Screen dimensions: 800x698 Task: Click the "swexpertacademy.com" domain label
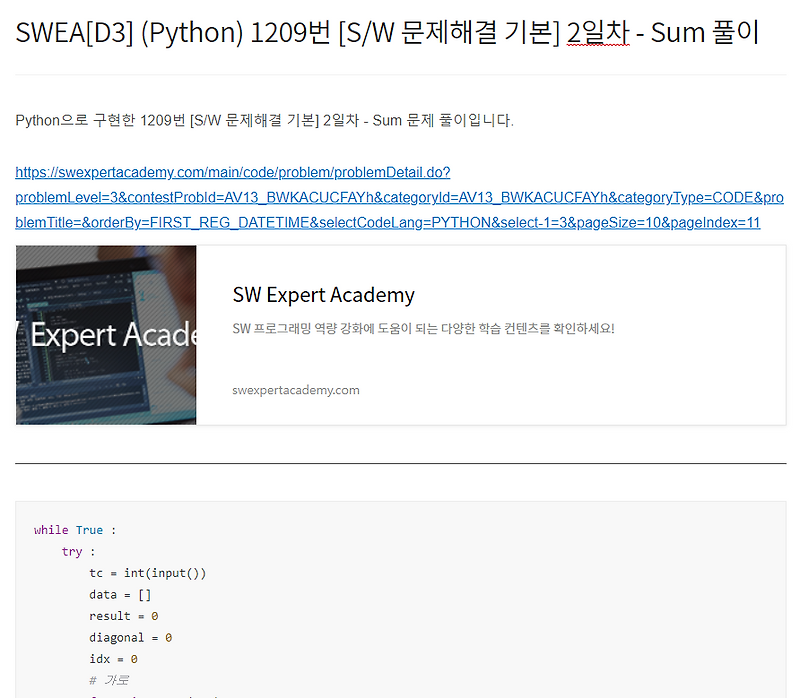click(295, 390)
